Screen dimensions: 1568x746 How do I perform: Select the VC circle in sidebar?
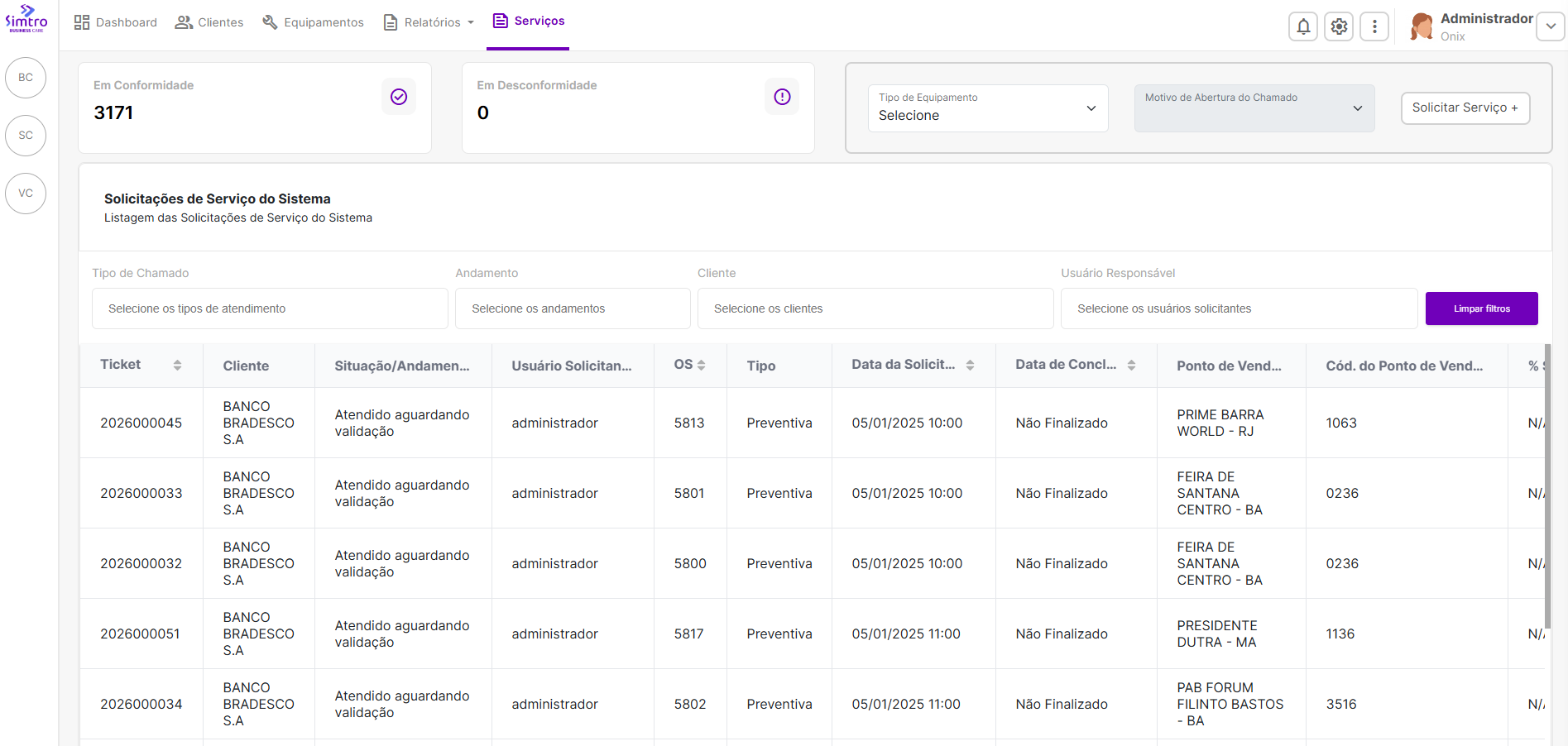(x=26, y=194)
